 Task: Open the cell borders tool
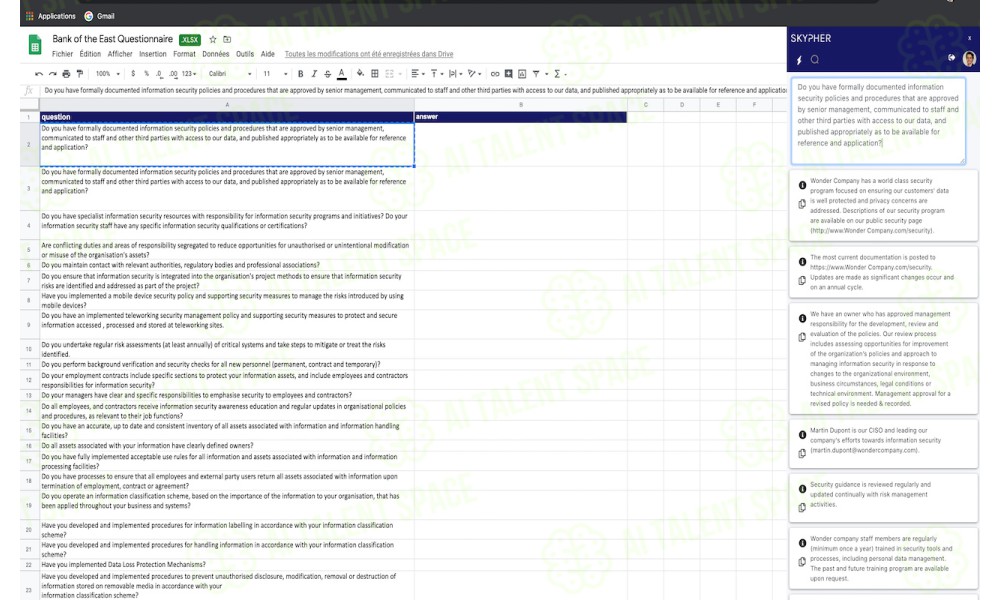(x=375, y=74)
